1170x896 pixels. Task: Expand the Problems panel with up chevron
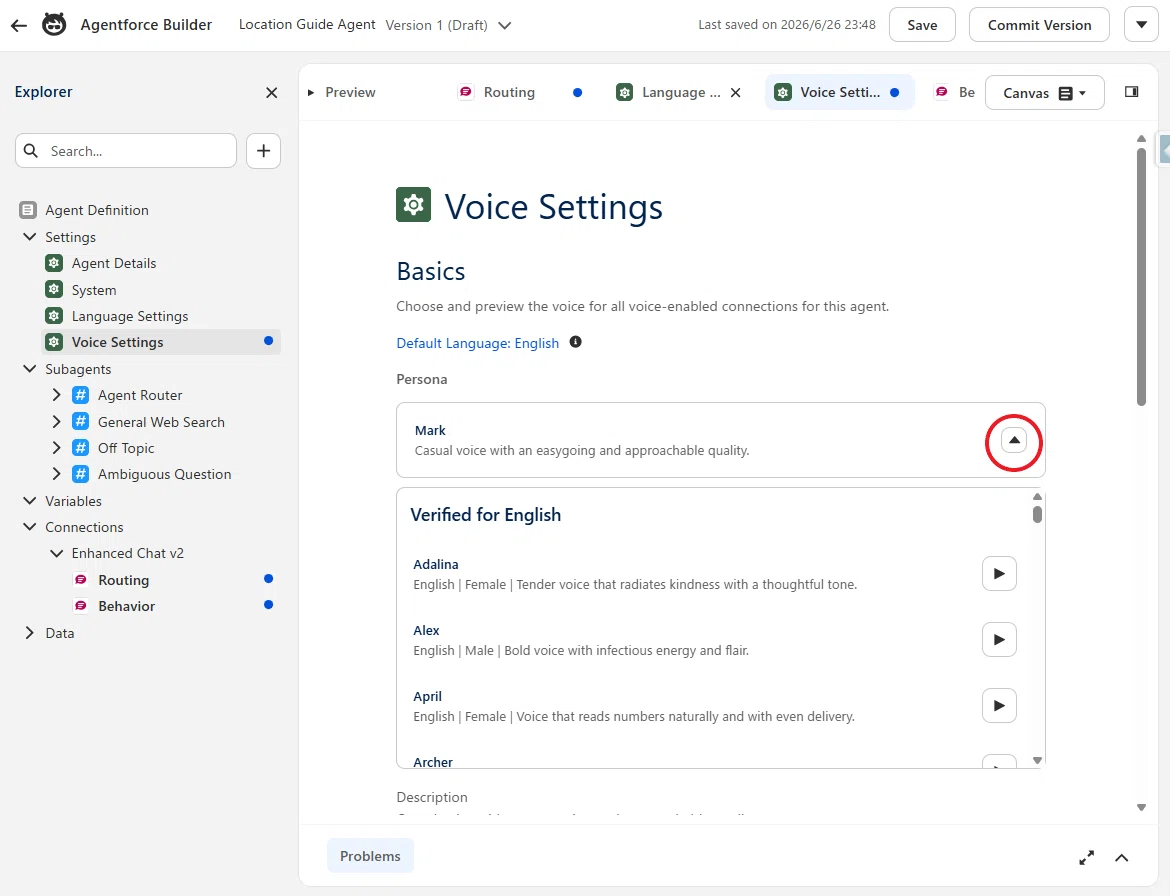pos(1121,858)
